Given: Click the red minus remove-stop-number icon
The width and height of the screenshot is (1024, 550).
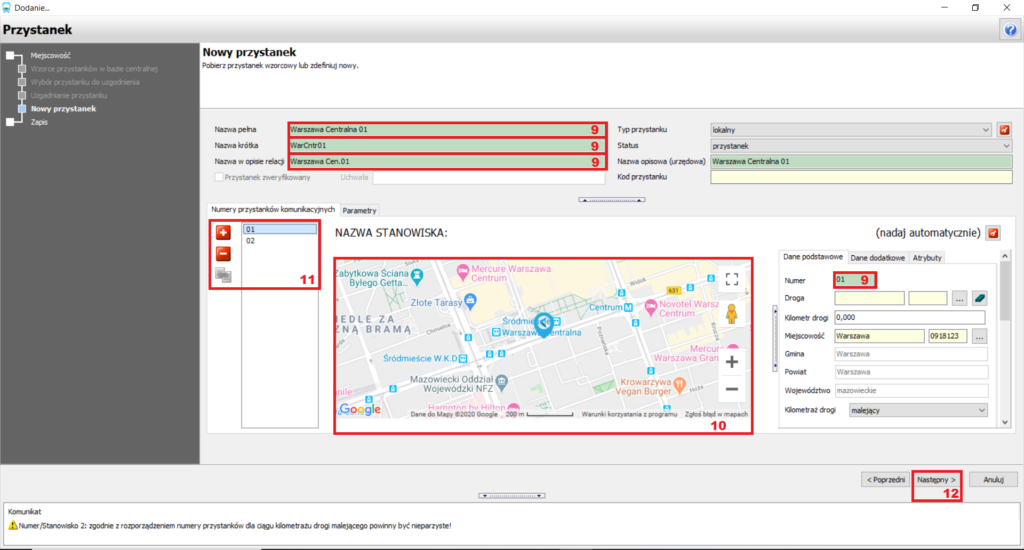Looking at the screenshot, I should coord(223,253).
